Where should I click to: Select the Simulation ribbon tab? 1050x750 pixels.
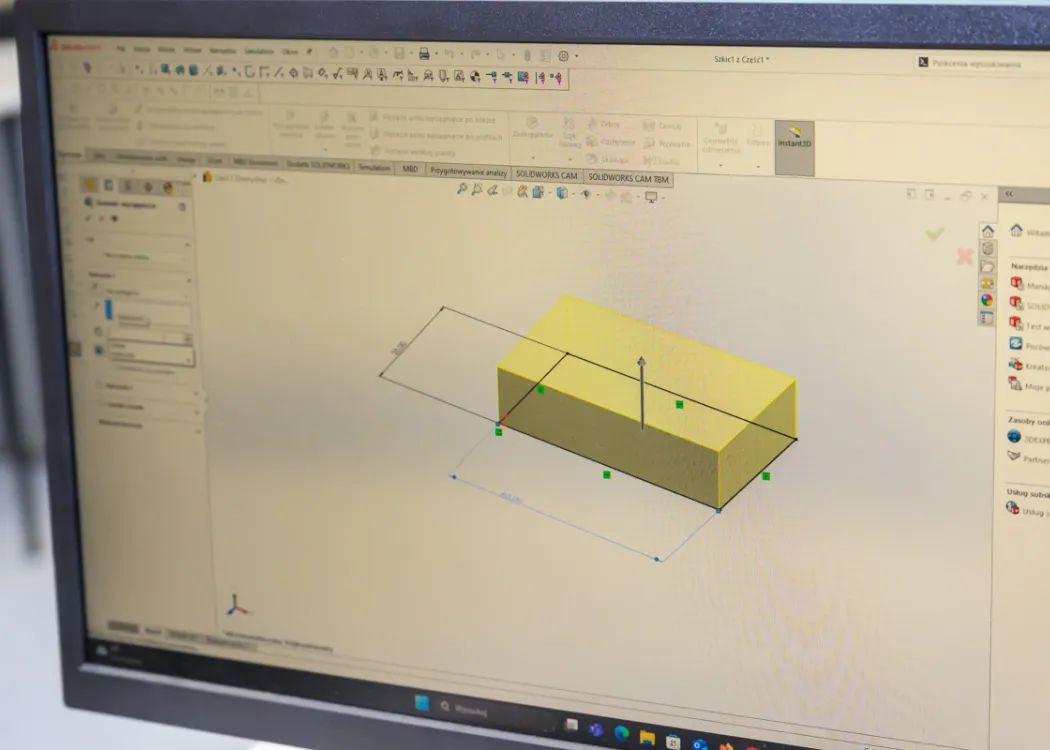click(x=374, y=167)
